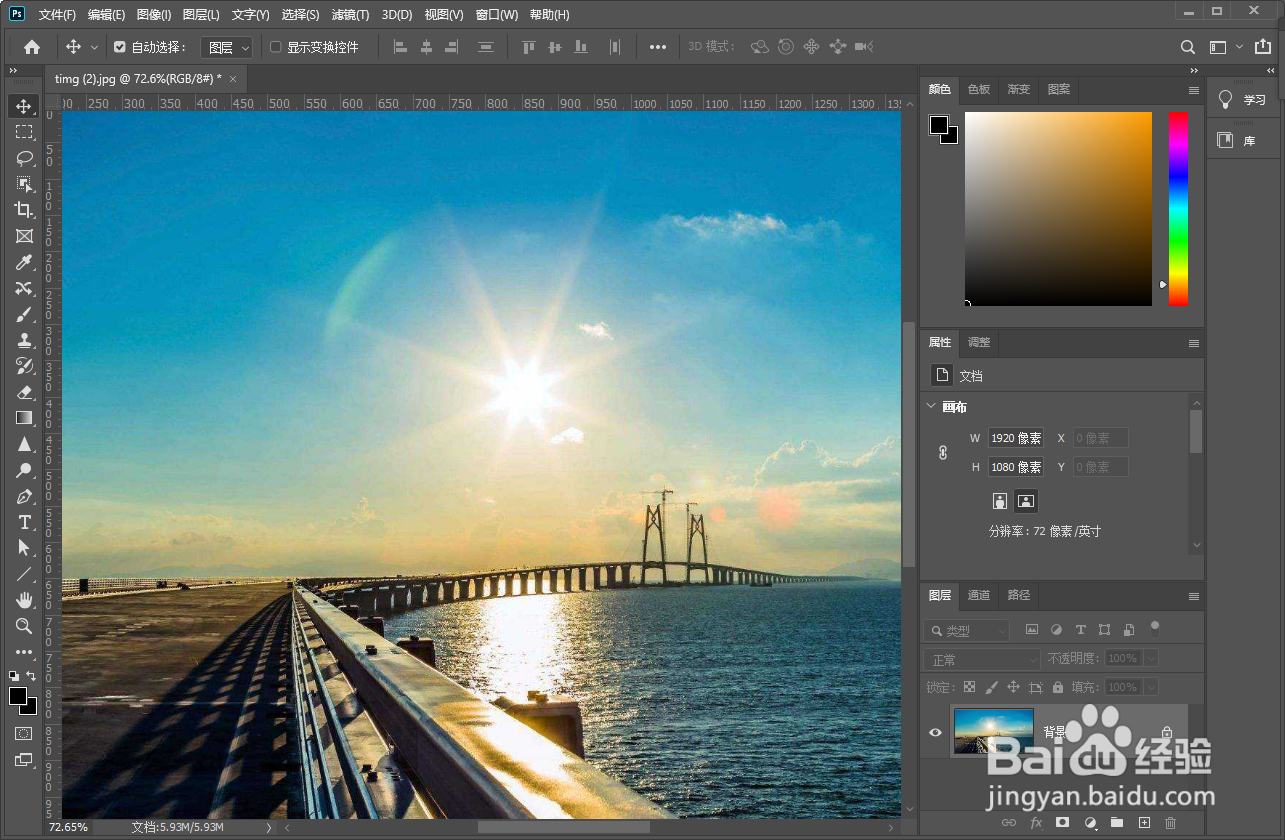The height and width of the screenshot is (840, 1285).
Task: Toggle lock all padlock icon in layers panel
Action: [x=1058, y=688]
